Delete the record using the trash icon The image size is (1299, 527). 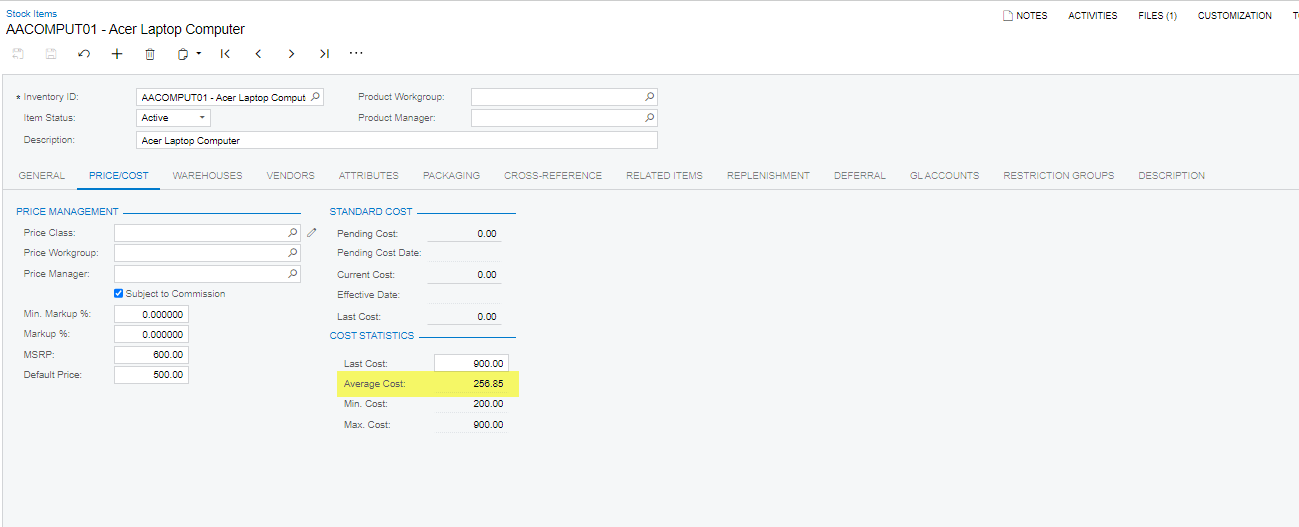point(150,54)
